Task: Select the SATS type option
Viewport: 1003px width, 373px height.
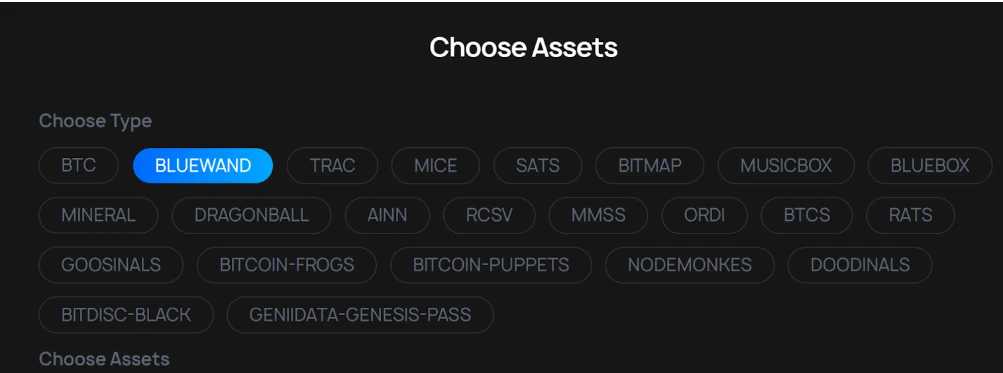Action: [538, 166]
